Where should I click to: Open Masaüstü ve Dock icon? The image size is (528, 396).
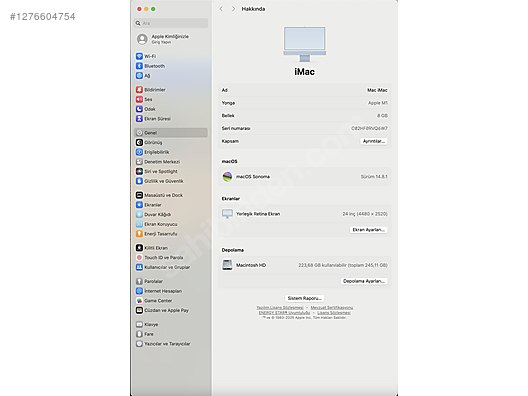point(139,195)
